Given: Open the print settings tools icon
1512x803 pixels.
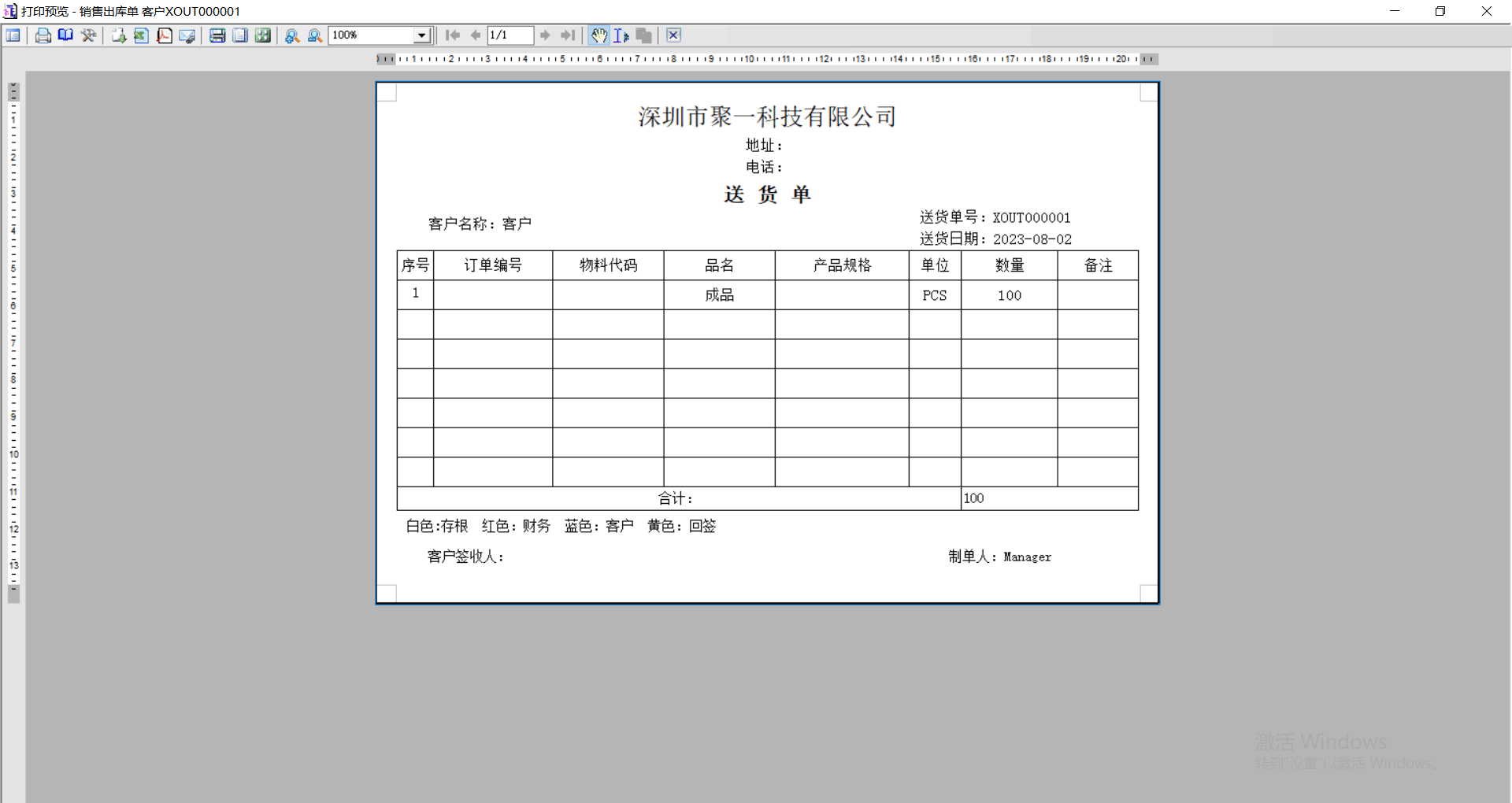Looking at the screenshot, I should pyautogui.click(x=88, y=35).
